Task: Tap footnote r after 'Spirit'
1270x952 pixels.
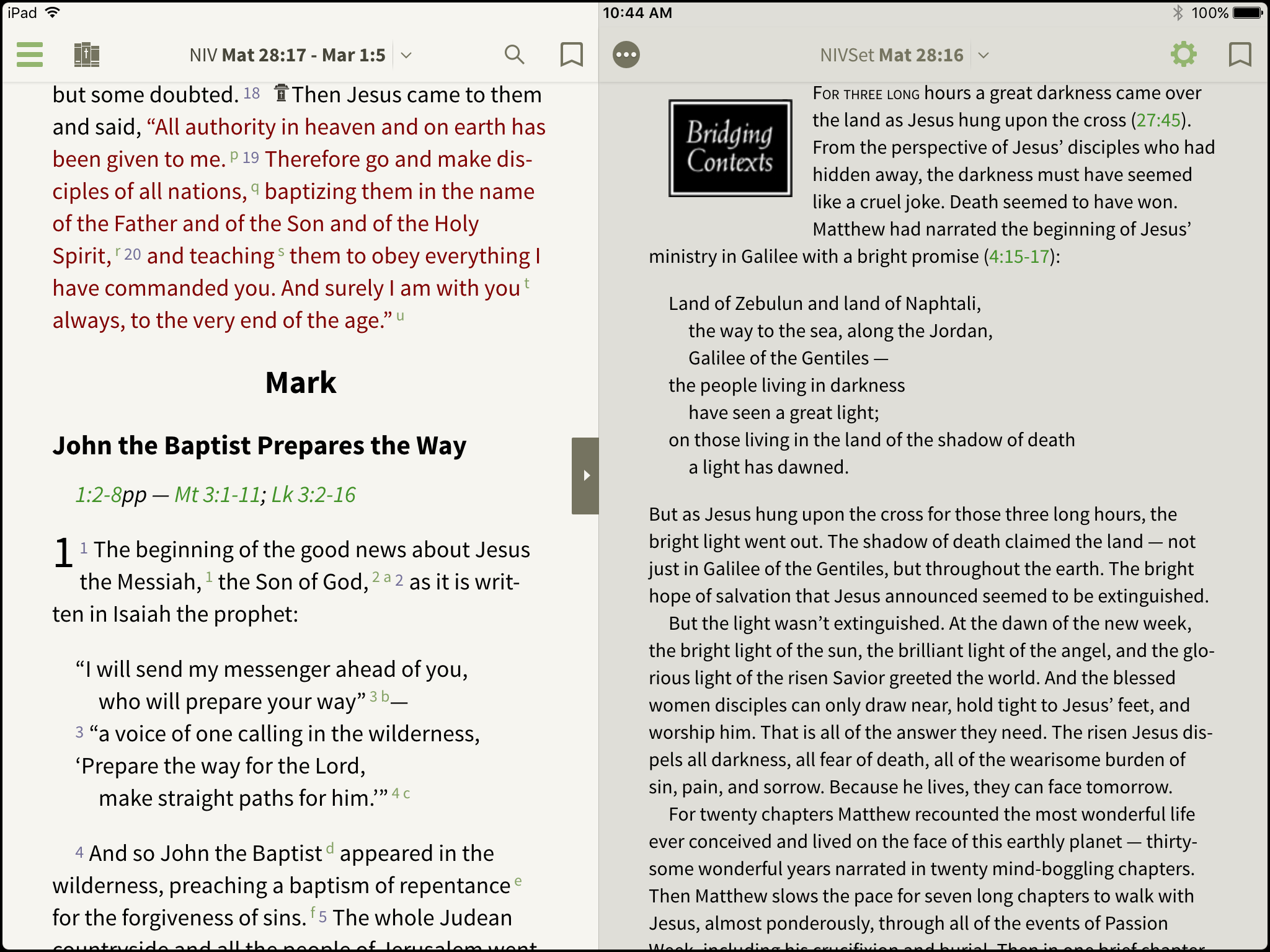Action: 118,251
